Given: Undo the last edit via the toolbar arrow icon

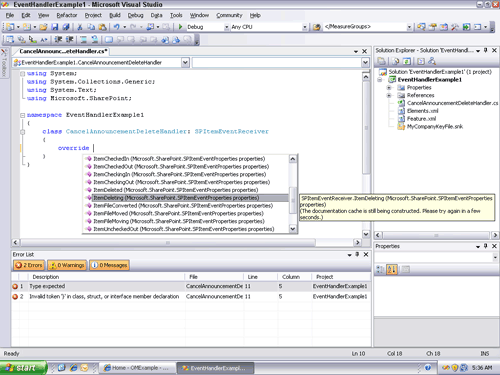Looking at the screenshot, I should pos(116,27).
